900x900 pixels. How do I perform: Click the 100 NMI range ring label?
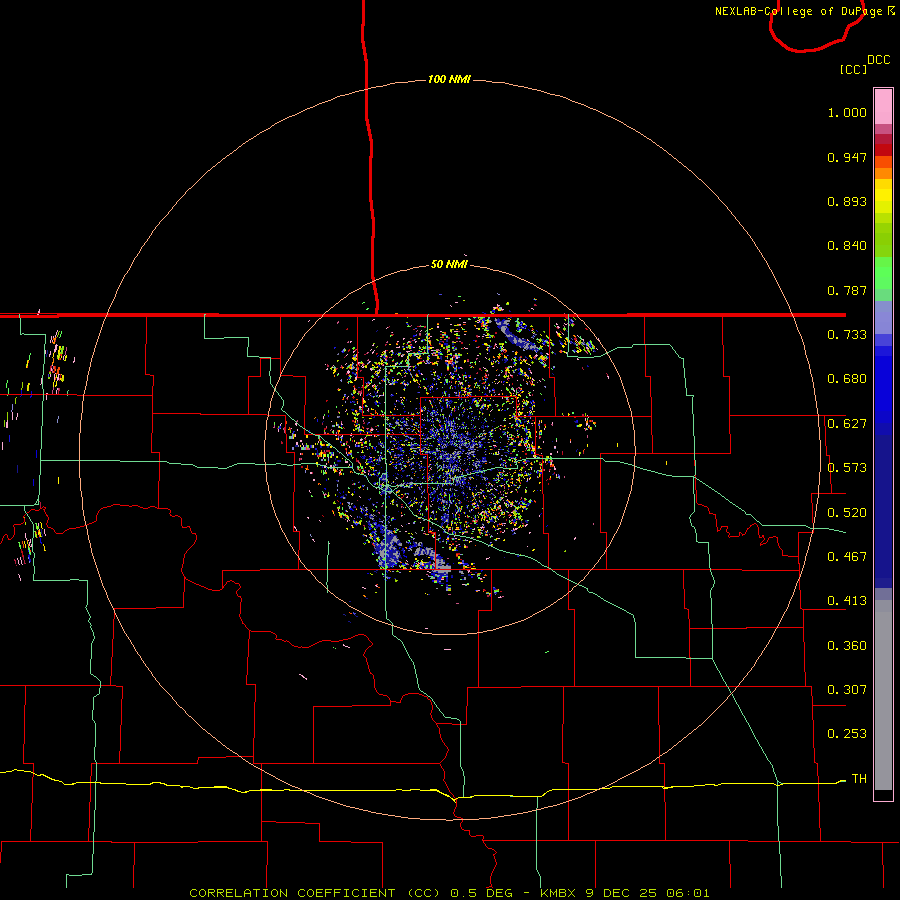(x=449, y=79)
